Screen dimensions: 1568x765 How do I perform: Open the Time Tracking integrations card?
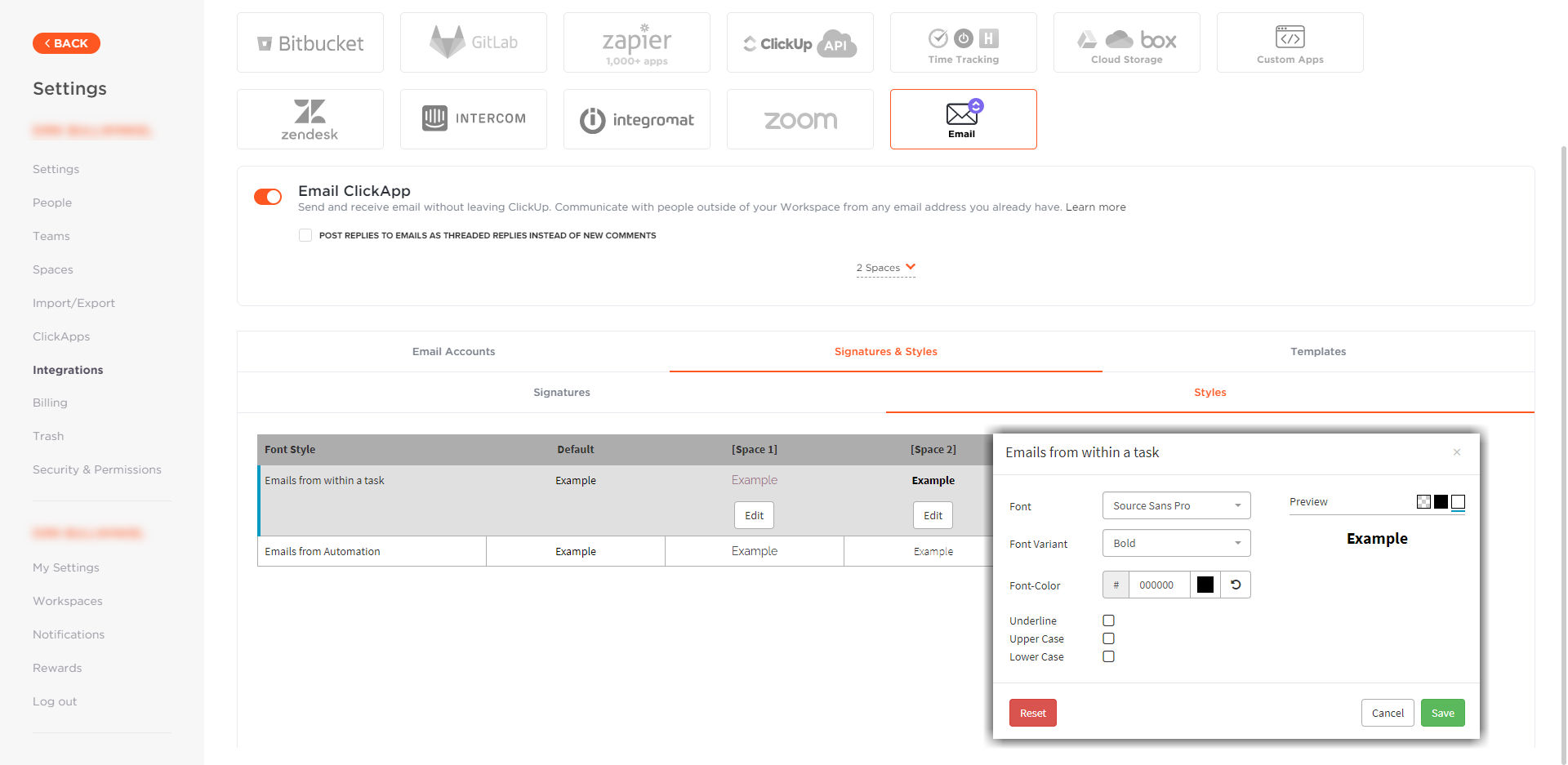tap(964, 42)
